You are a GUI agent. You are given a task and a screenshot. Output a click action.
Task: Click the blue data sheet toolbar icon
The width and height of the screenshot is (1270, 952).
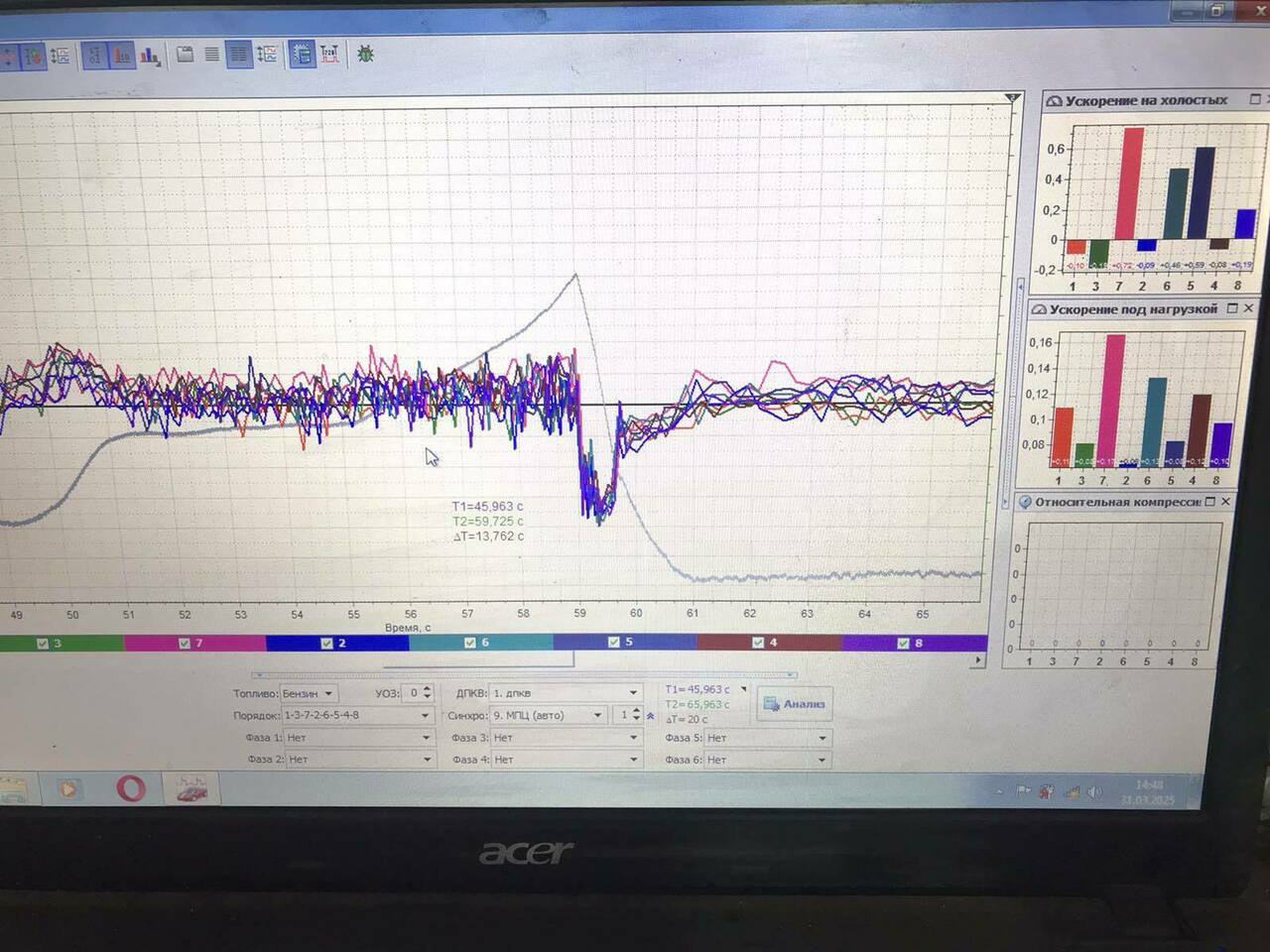pyautogui.click(x=302, y=55)
